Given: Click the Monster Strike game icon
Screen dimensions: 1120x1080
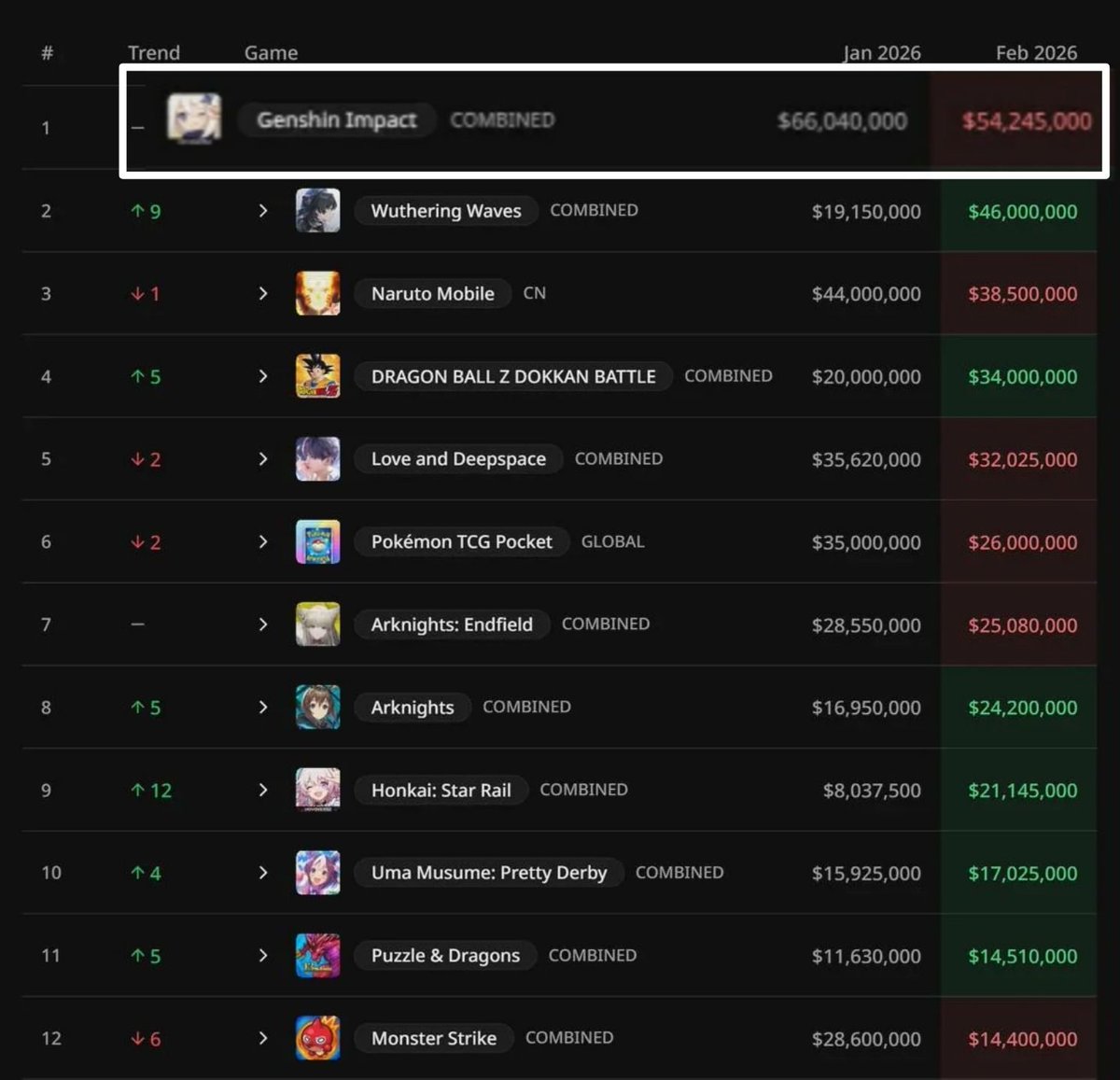Looking at the screenshot, I should pos(318,1038).
